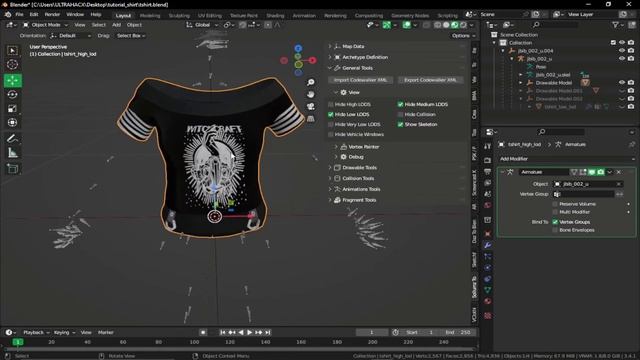This screenshot has width=640, height=360.
Task: Click the outliner filter funnel icon
Action: (x=615, y=25)
